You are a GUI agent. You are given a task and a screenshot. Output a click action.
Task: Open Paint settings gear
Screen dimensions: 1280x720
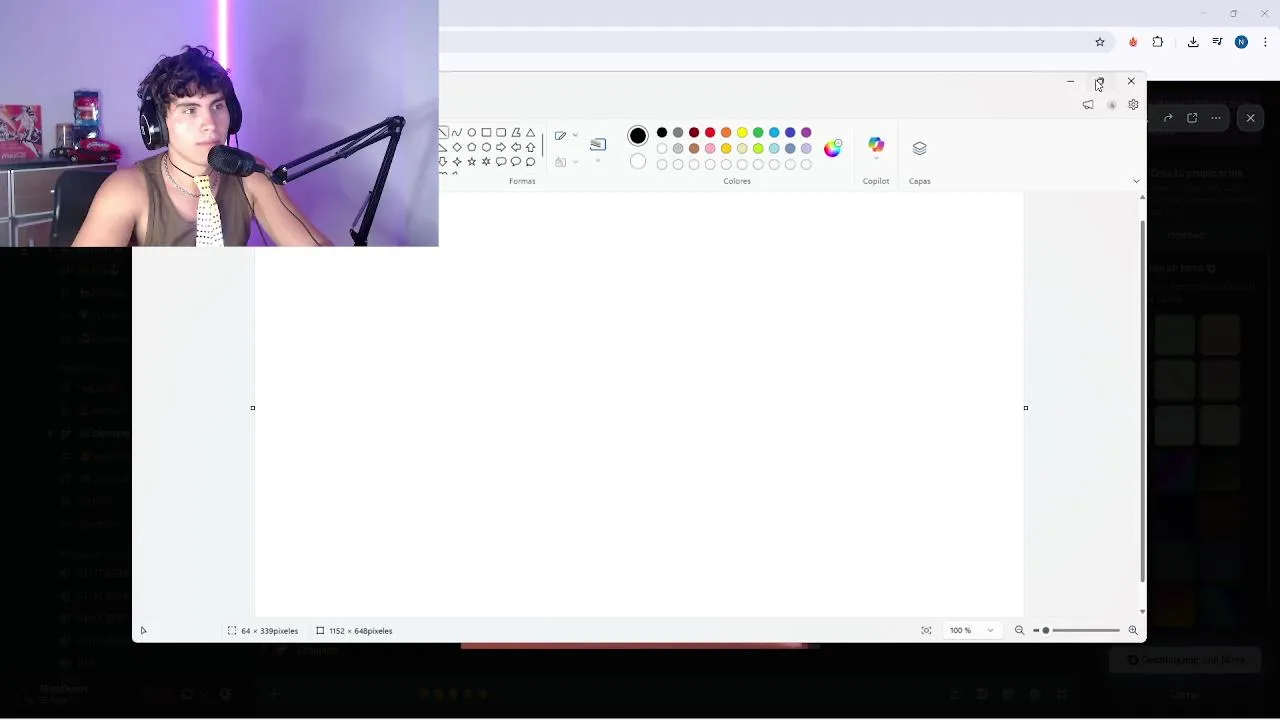click(1133, 105)
